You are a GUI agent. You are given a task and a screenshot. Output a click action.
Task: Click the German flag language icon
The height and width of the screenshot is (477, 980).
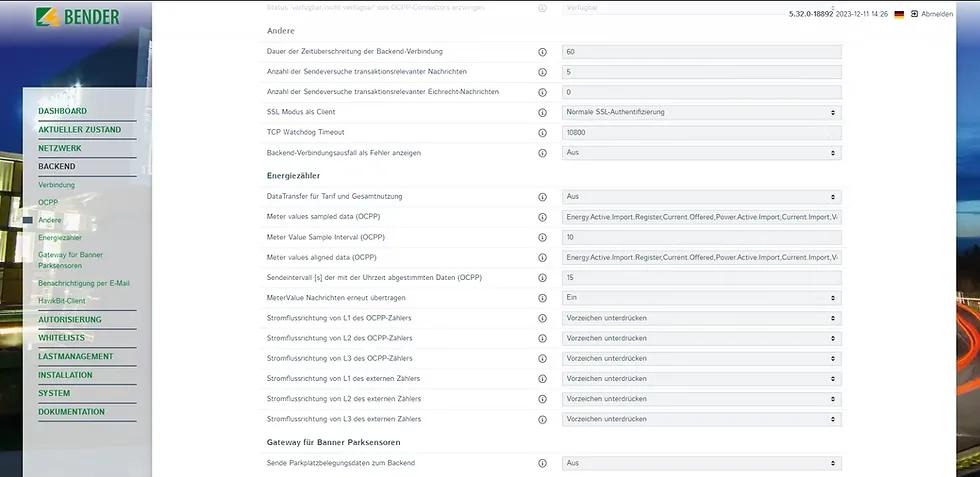point(899,14)
